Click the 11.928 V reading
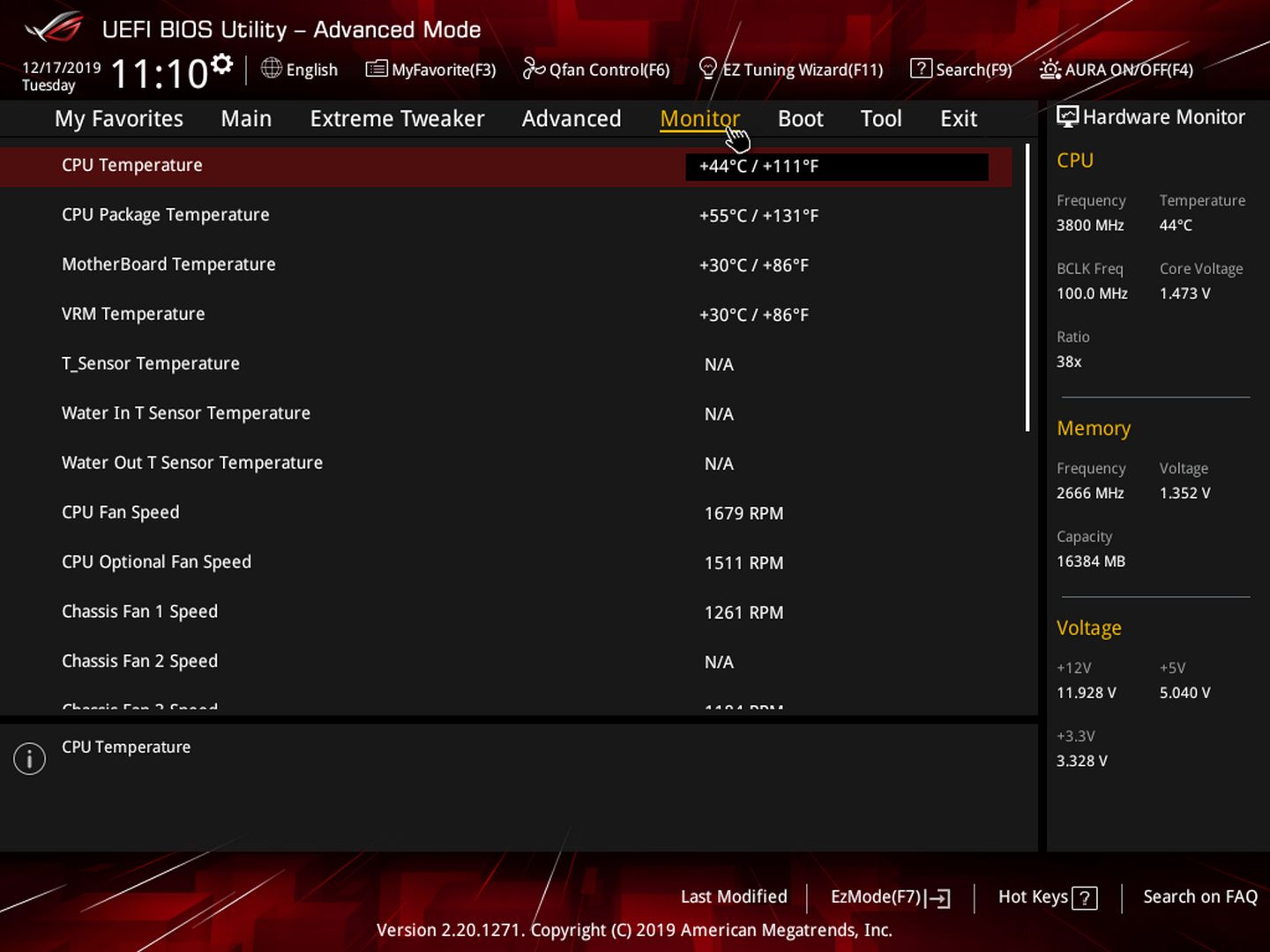 coord(1087,693)
